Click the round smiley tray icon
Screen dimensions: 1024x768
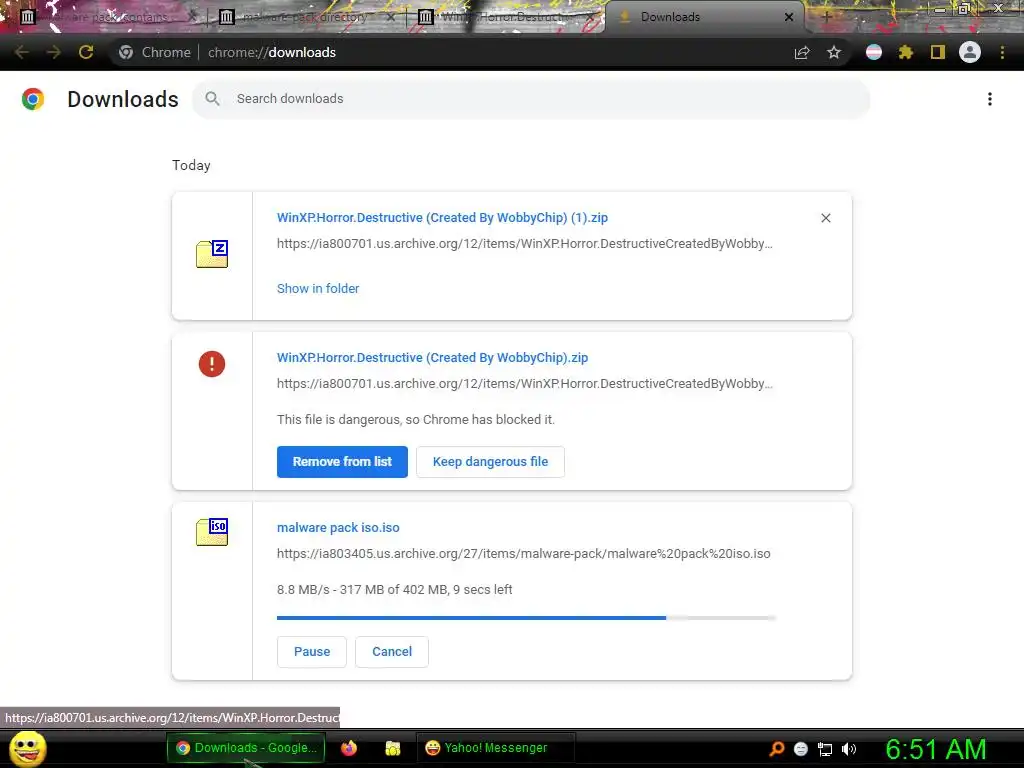tap(801, 749)
